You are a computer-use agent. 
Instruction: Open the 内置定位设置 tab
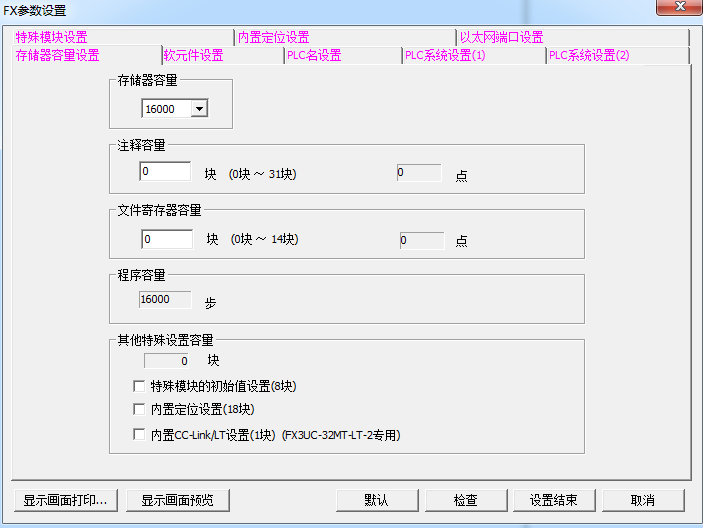(273, 38)
